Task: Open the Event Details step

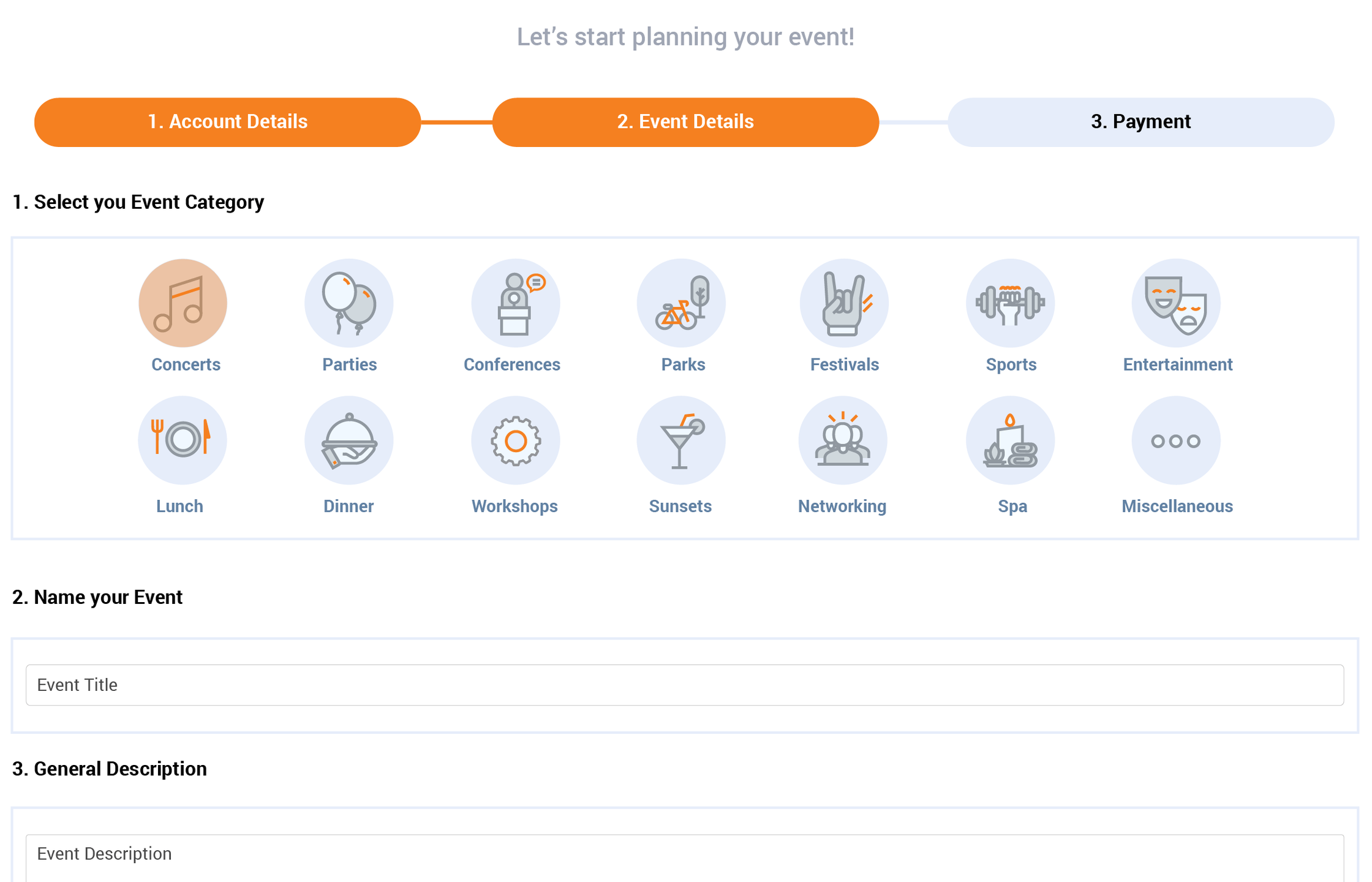Action: pos(685,122)
